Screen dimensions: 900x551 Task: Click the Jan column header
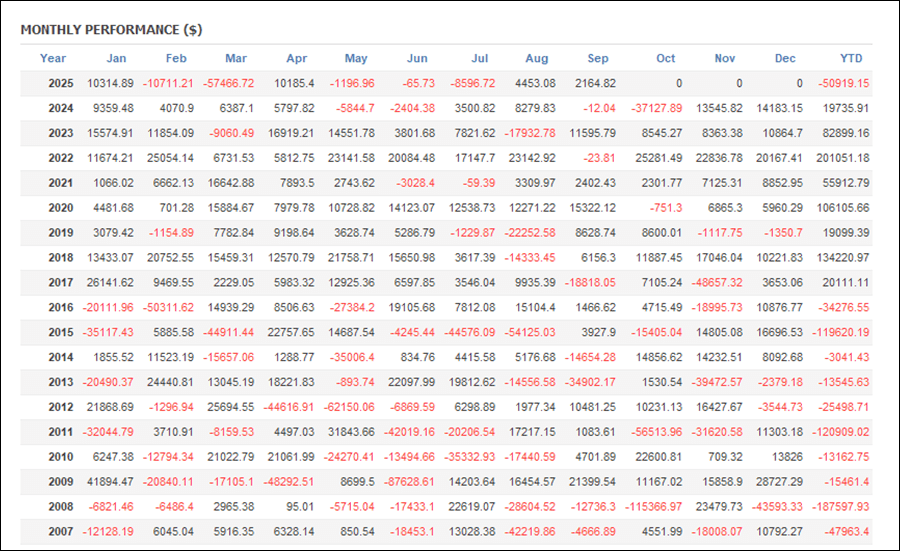[x=117, y=58]
